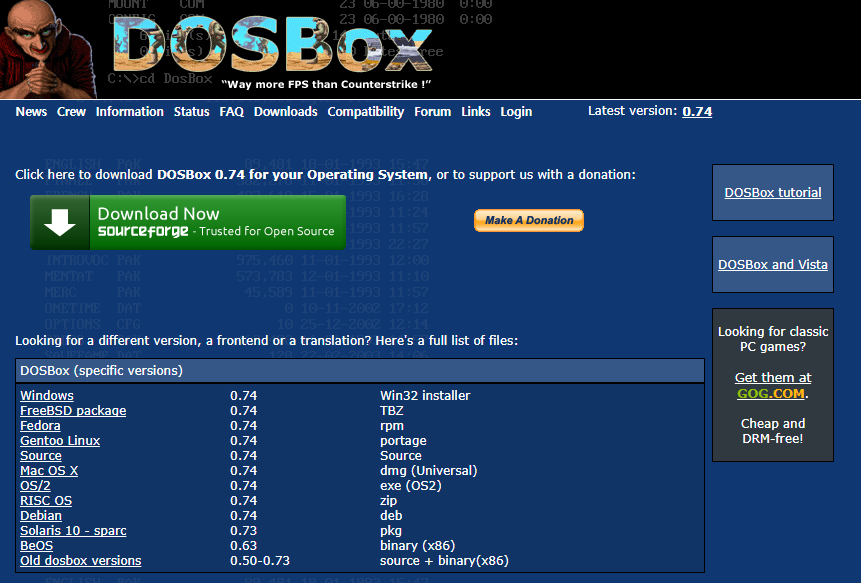Click the 0.63 version cell
Screen dimensions: 861x583
(x=243, y=546)
